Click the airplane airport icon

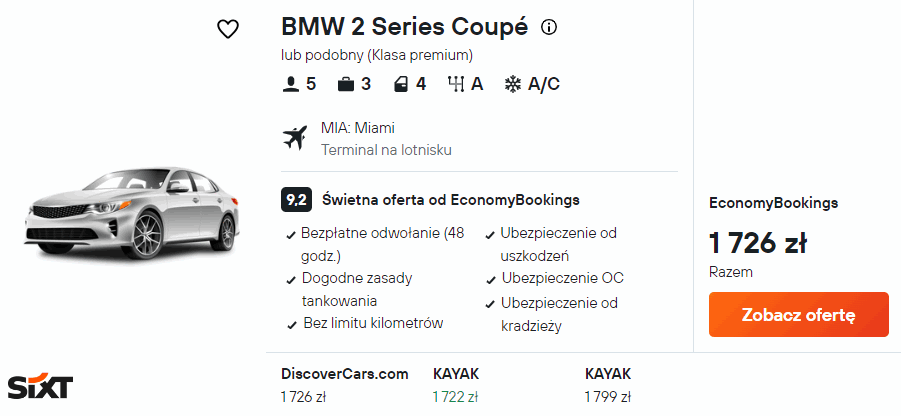(296, 138)
